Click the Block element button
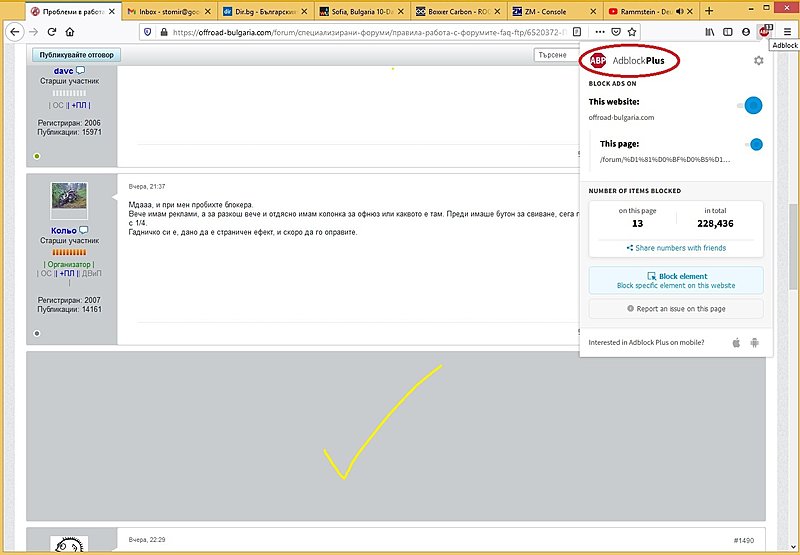 point(676,280)
